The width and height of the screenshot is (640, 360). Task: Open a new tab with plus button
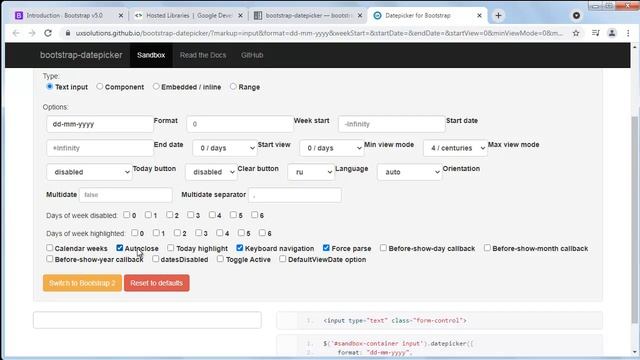498,16
